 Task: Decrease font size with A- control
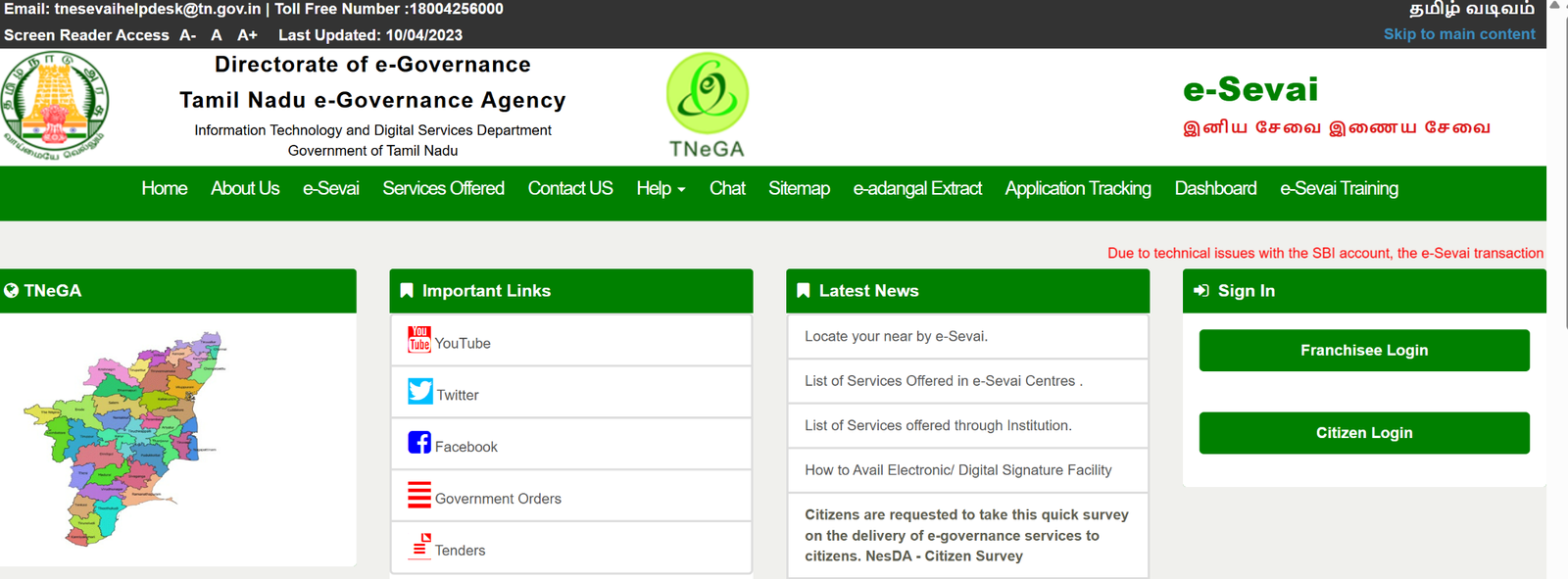(188, 35)
